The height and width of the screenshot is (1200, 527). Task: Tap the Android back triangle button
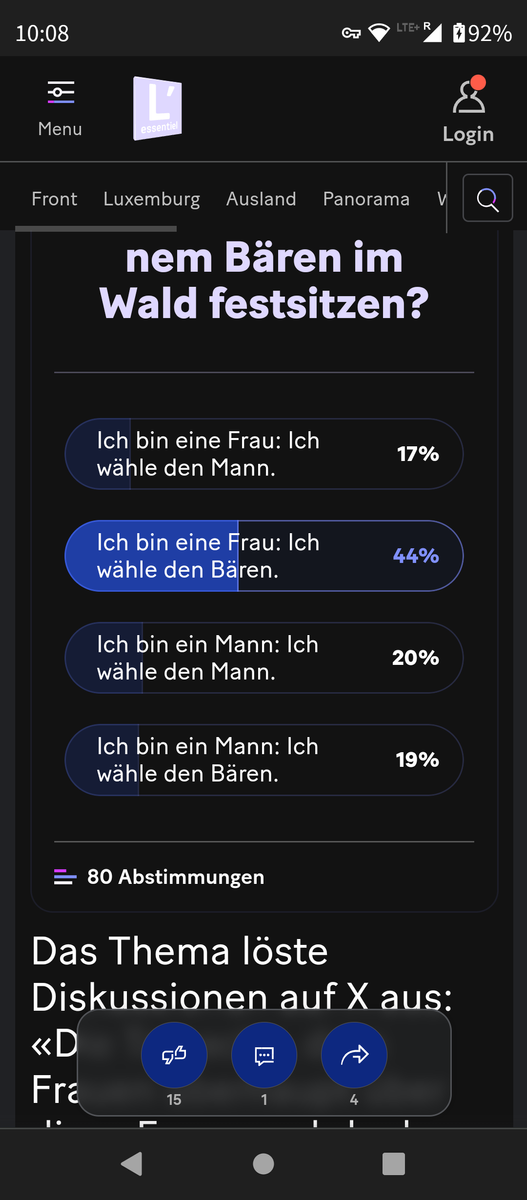click(x=131, y=1163)
